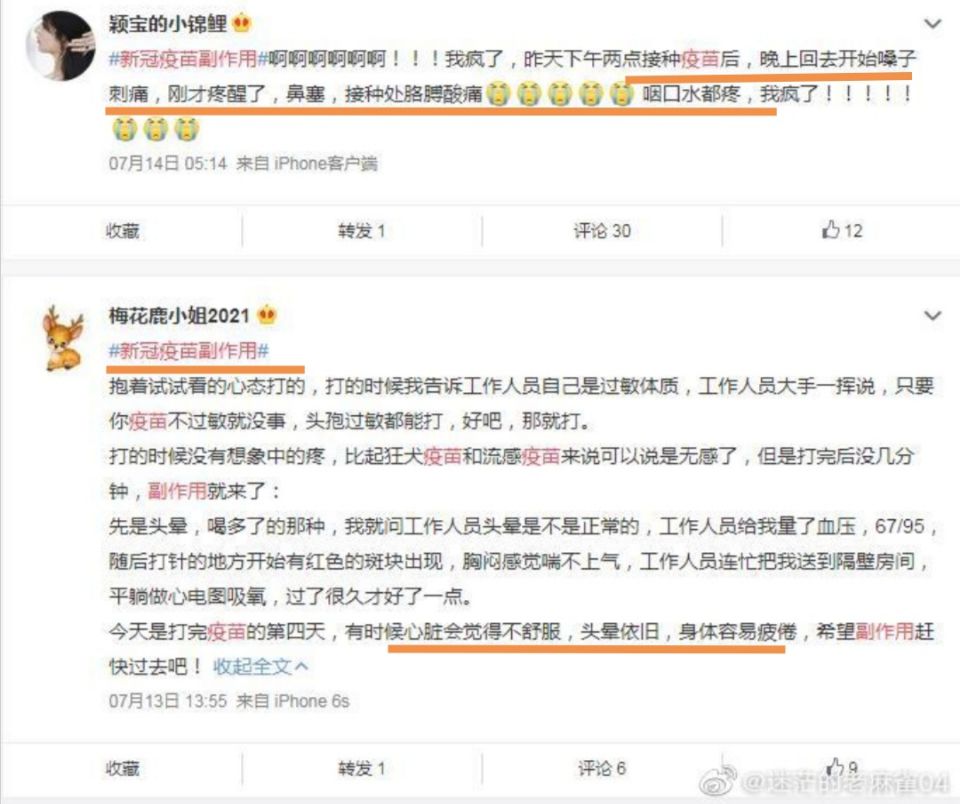Click 收藏 on the first post
960x804 pixels.
pyautogui.click(x=122, y=231)
